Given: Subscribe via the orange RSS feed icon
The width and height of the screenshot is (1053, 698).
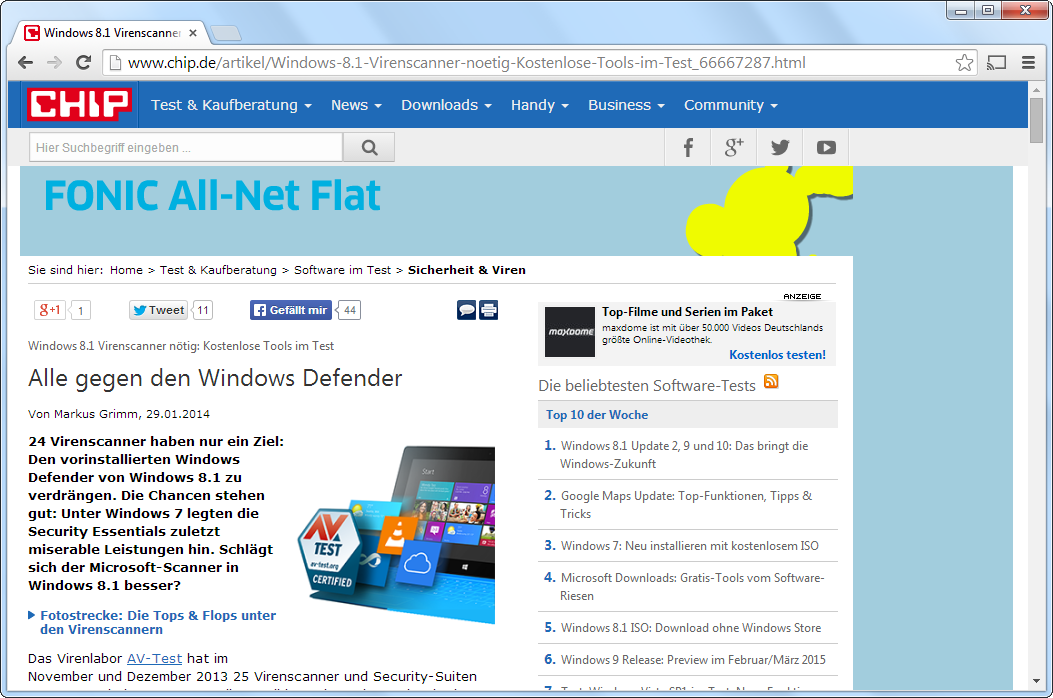Looking at the screenshot, I should pyautogui.click(x=771, y=382).
